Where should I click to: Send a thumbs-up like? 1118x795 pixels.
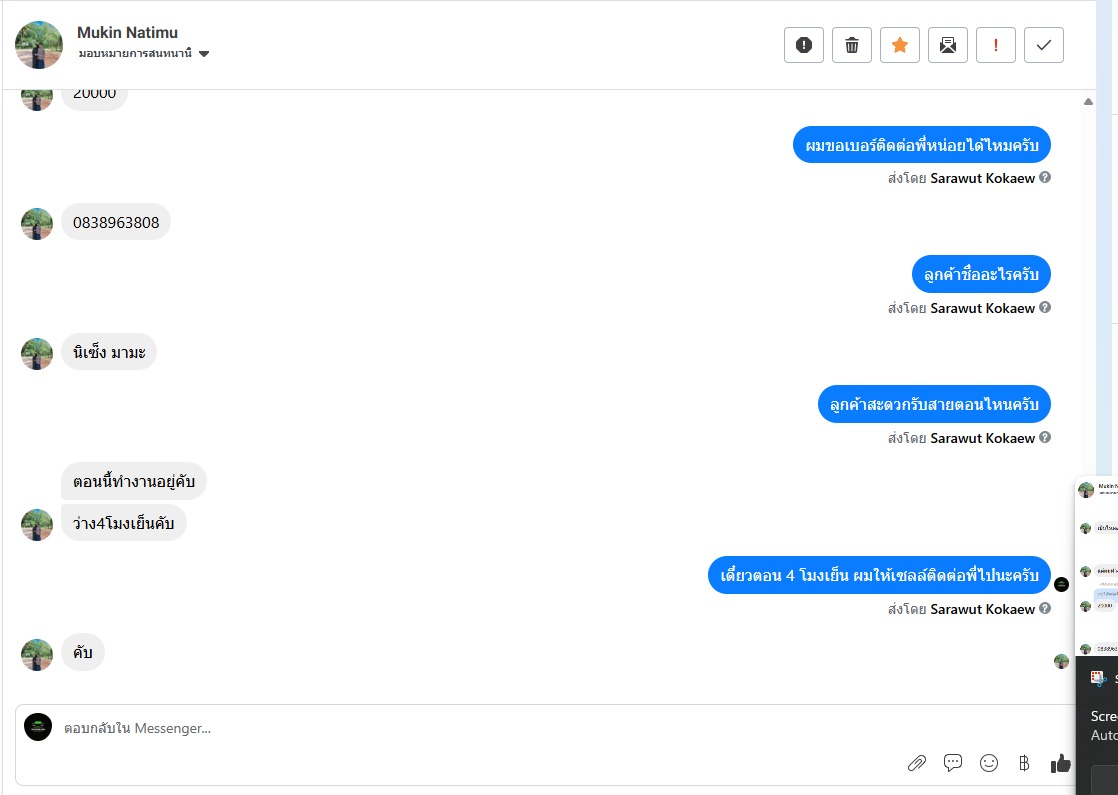(1060, 763)
